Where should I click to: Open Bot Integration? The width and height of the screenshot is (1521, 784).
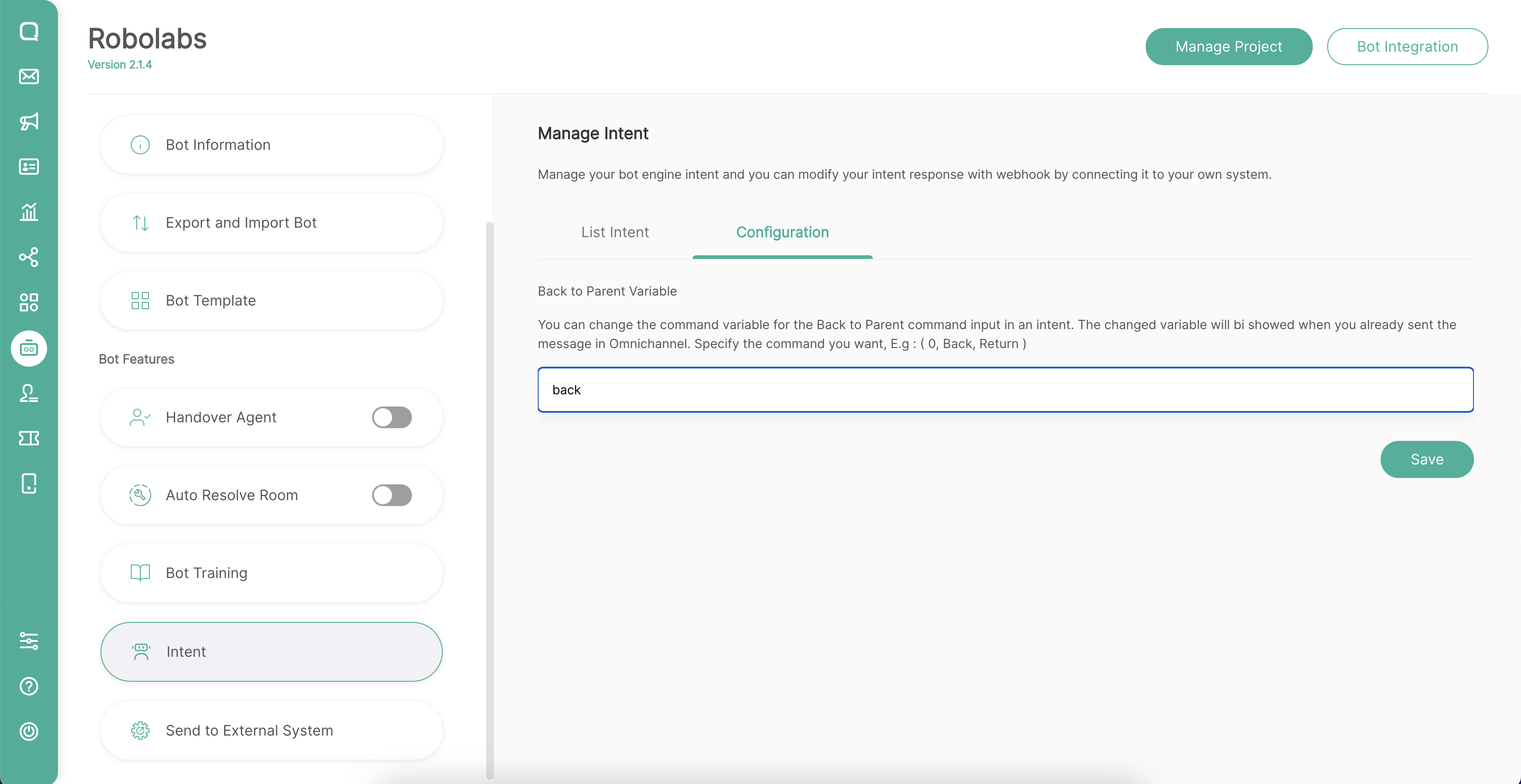click(x=1407, y=47)
